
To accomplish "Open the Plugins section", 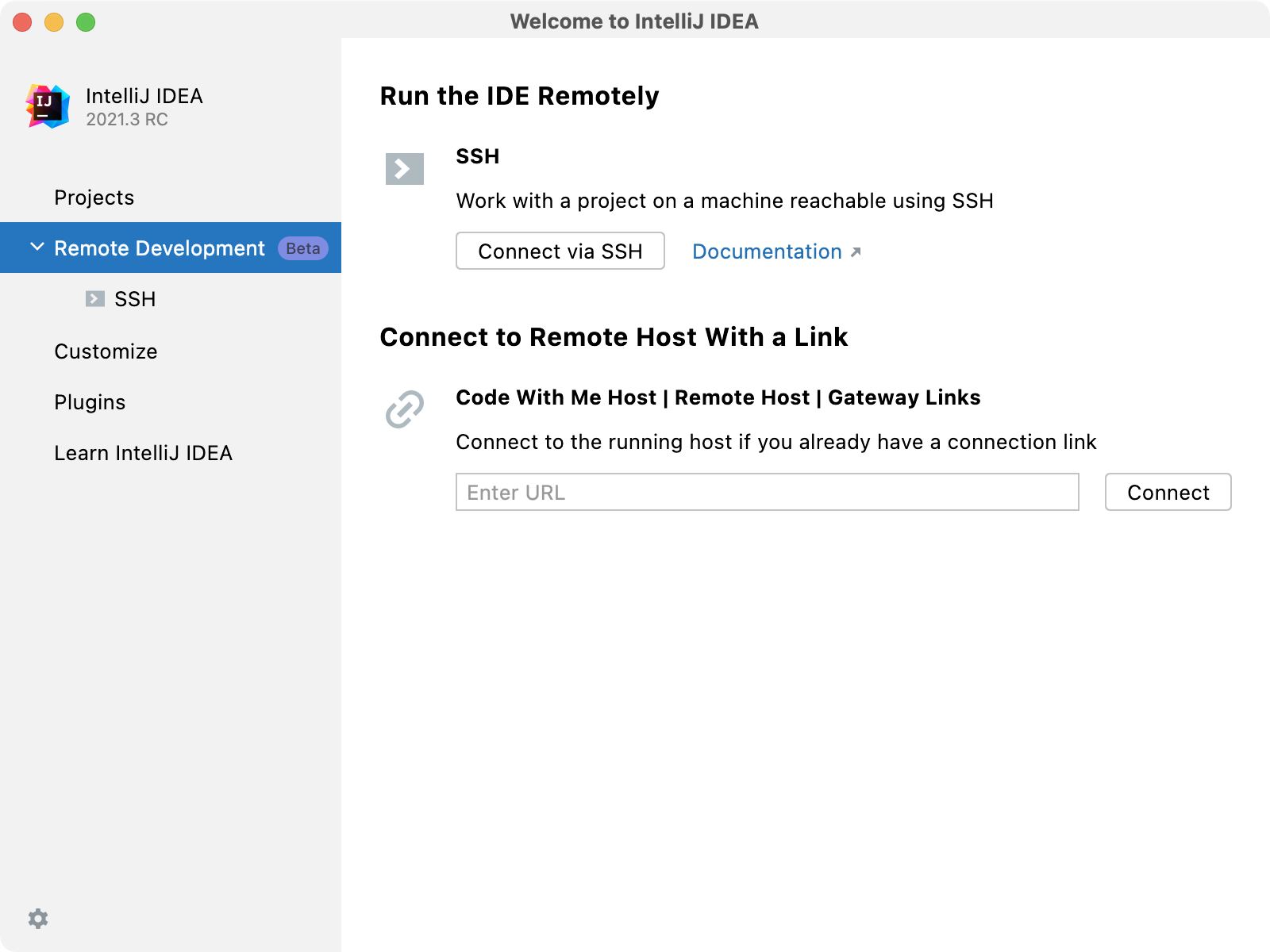I will coord(90,402).
